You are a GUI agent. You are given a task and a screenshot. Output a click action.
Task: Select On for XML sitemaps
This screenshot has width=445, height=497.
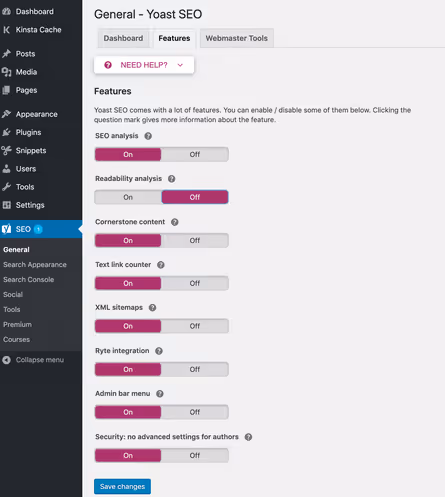click(128, 326)
